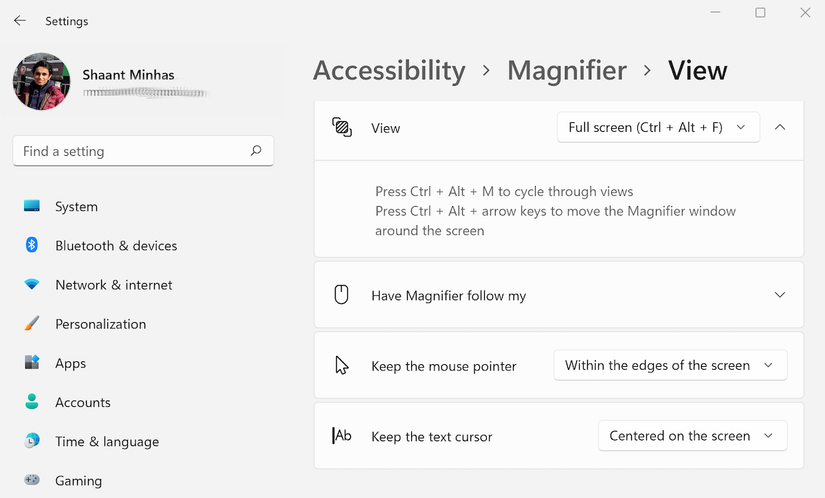Maximize the Settings window
The image size is (825, 498).
coord(760,12)
